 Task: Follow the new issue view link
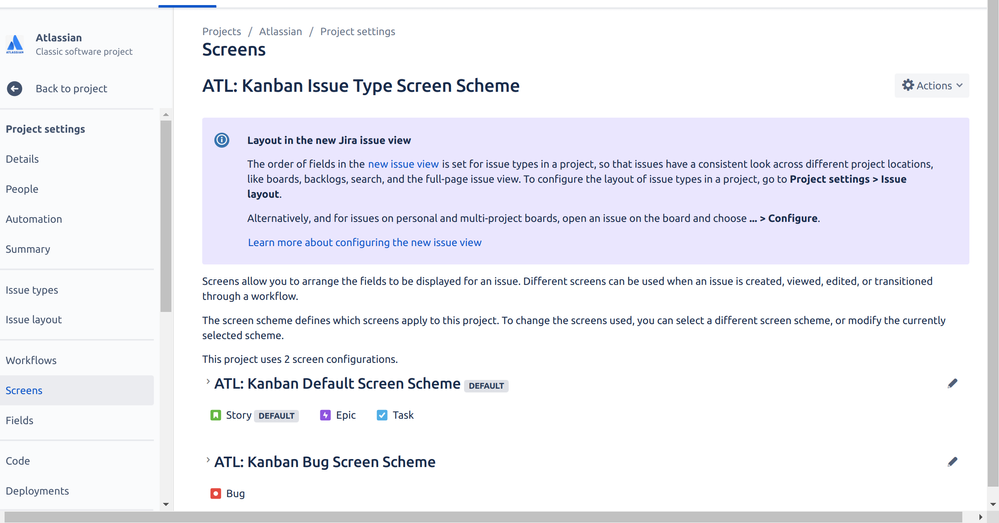(x=403, y=164)
